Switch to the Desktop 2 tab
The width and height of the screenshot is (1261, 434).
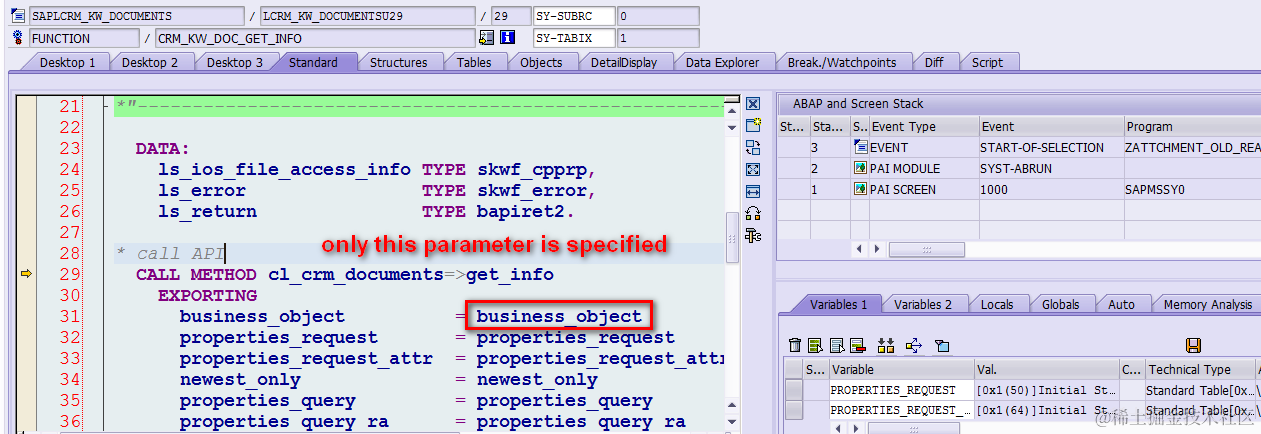click(x=150, y=62)
